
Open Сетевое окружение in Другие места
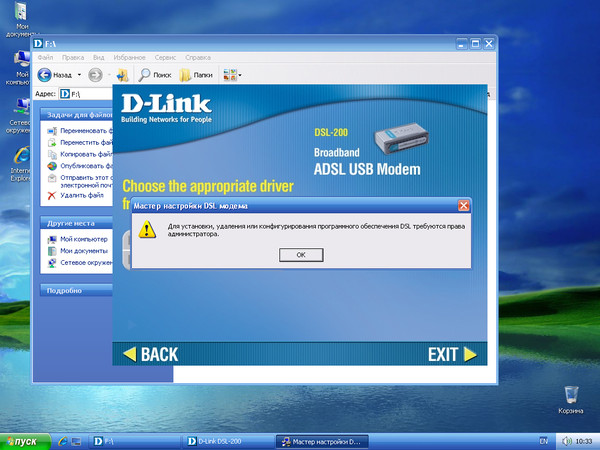pos(86,262)
